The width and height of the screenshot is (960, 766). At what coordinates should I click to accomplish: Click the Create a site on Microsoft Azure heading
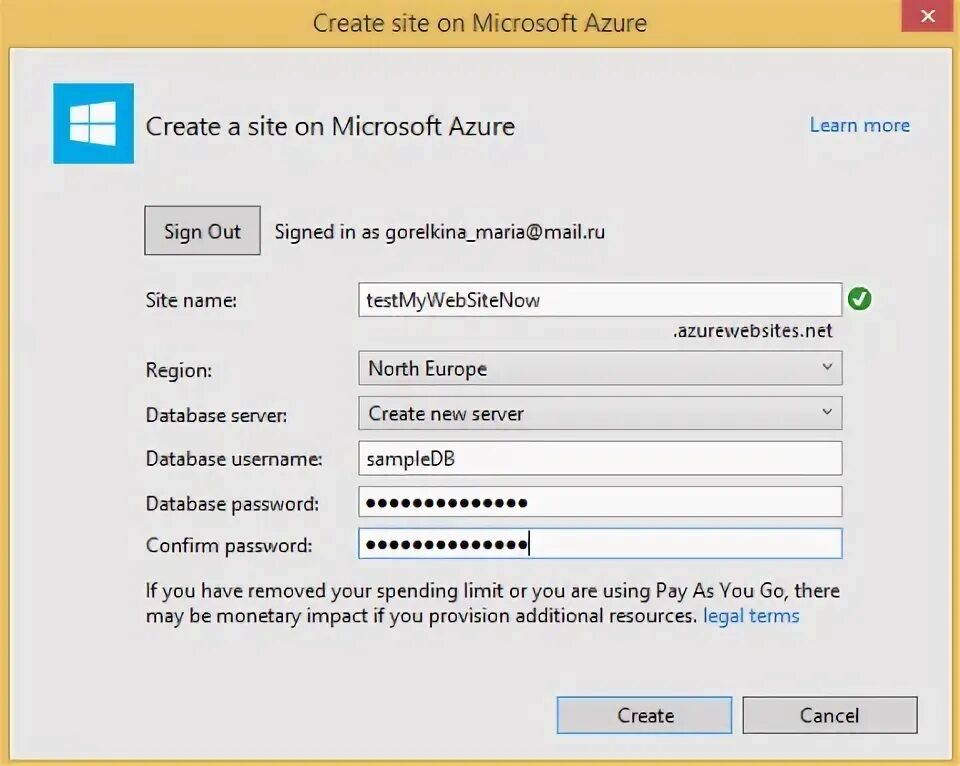tap(330, 126)
